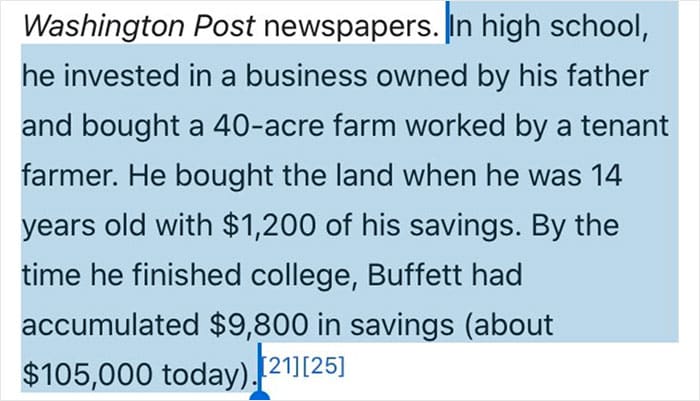Open citation reference [25]
Image resolution: width=700 pixels, height=401 pixels.
(x=324, y=366)
